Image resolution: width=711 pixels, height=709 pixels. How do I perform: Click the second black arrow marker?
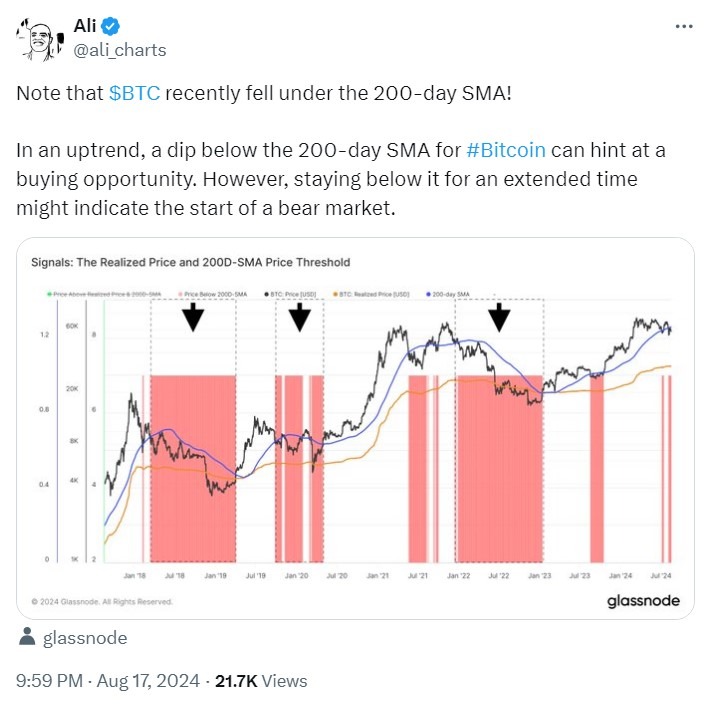coord(299,319)
